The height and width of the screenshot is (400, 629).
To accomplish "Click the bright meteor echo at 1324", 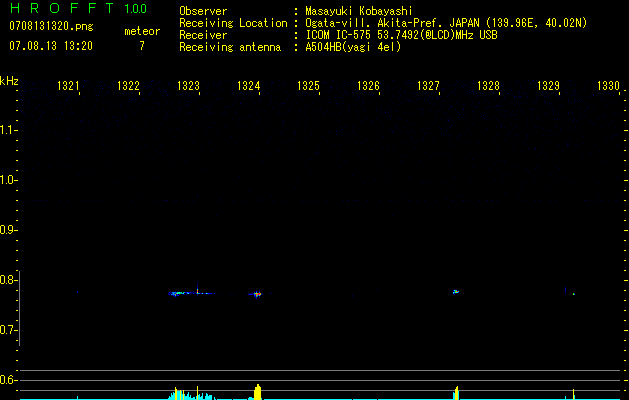I will (257, 294).
